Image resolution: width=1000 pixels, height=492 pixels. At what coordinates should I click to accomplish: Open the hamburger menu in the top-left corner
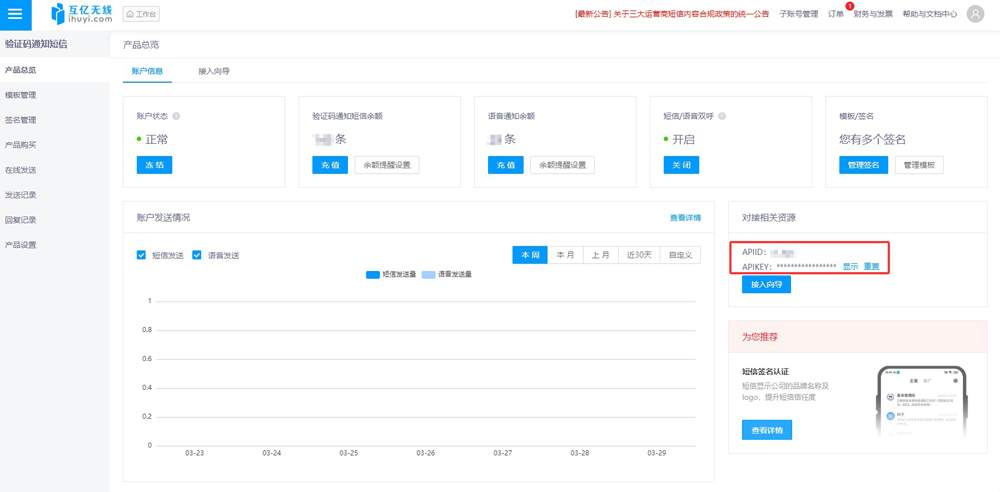[x=15, y=14]
